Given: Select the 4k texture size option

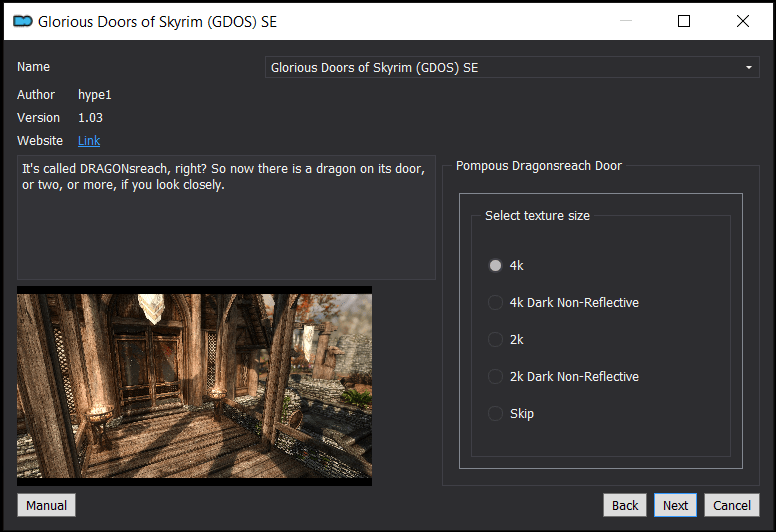Looking at the screenshot, I should (x=495, y=266).
